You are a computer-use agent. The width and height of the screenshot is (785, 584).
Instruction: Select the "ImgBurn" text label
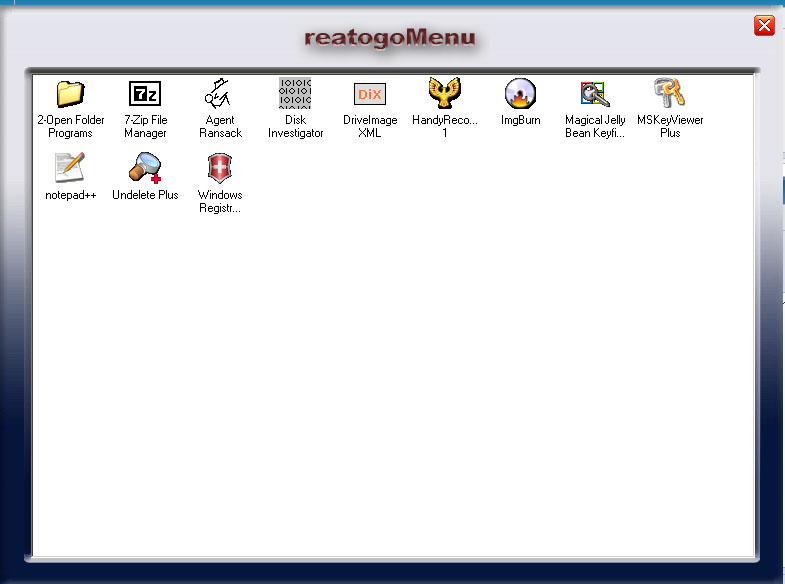click(x=520, y=120)
